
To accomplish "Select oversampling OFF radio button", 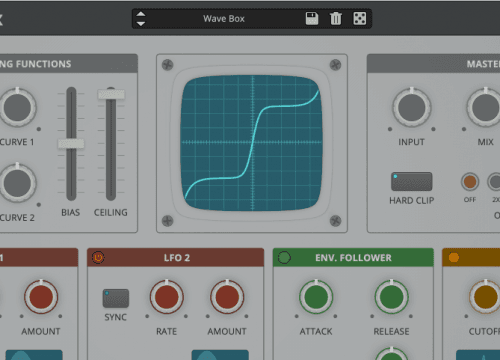I will [470, 182].
